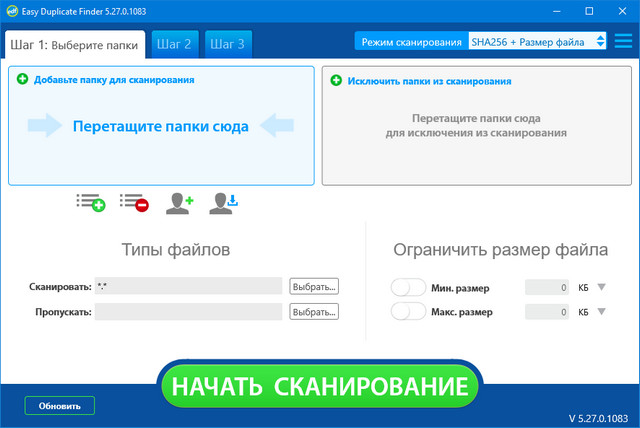Screen dimensions: 640x428
Task: Click the add user profile icon
Action: [x=179, y=203]
